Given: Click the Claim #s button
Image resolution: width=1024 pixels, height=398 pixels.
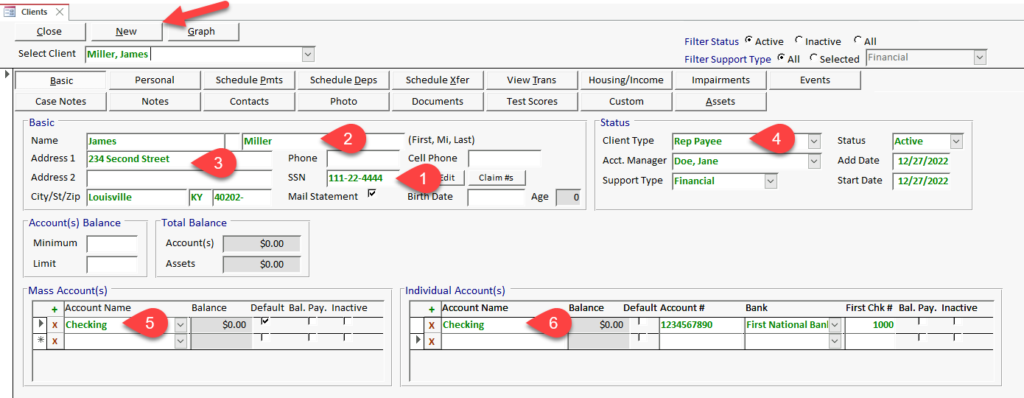Looking at the screenshot, I should click(x=497, y=178).
